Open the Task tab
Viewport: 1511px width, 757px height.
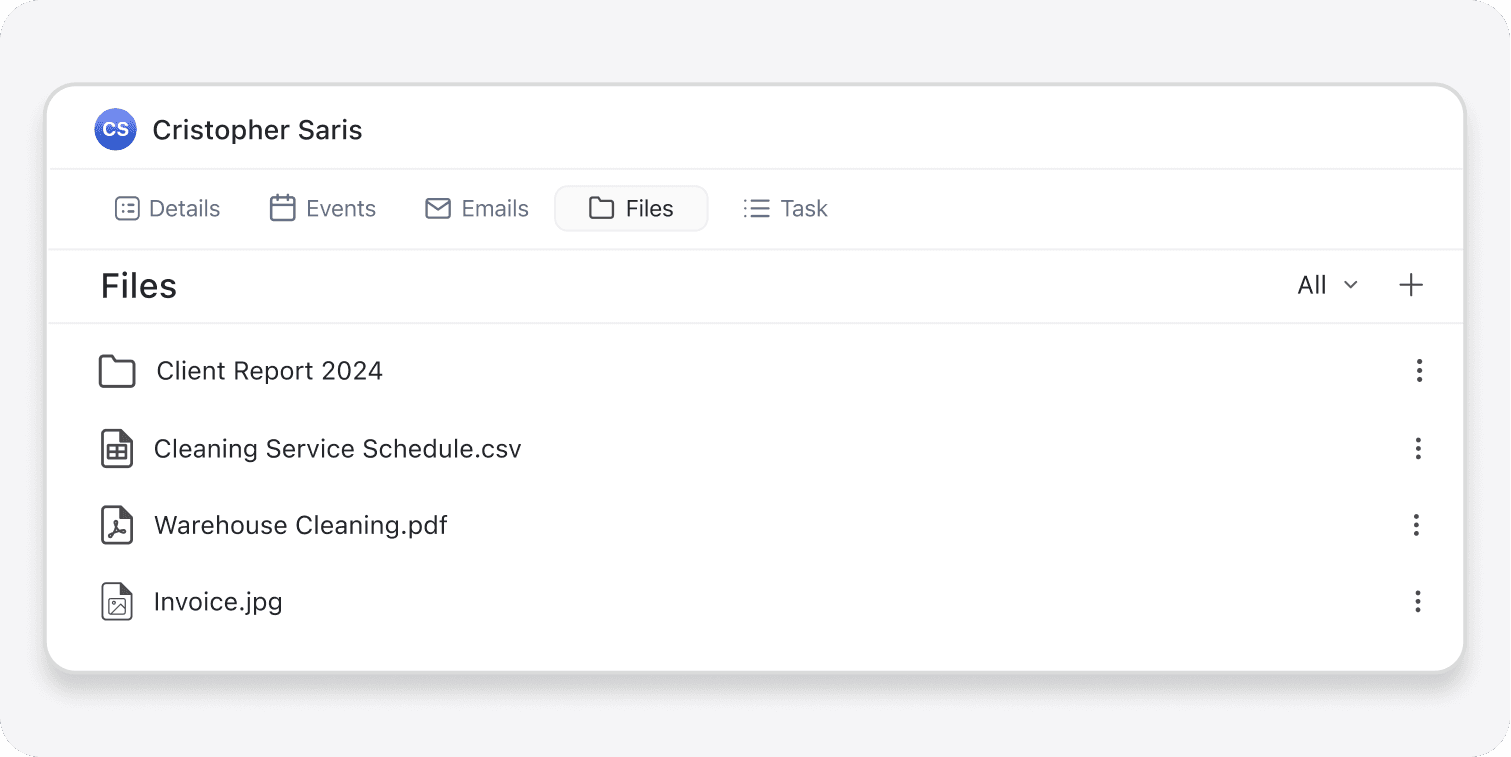pos(785,209)
